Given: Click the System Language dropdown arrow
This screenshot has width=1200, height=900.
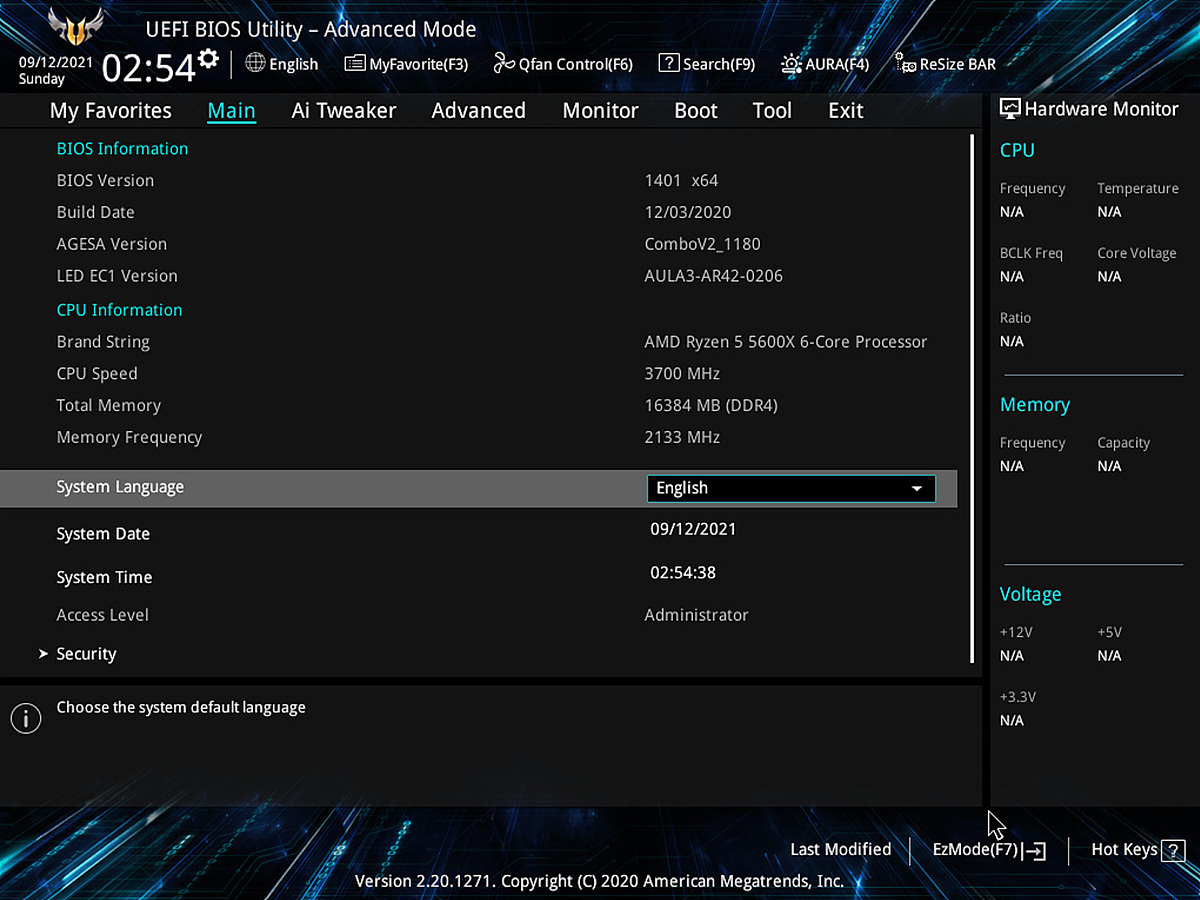Looking at the screenshot, I should (916, 488).
